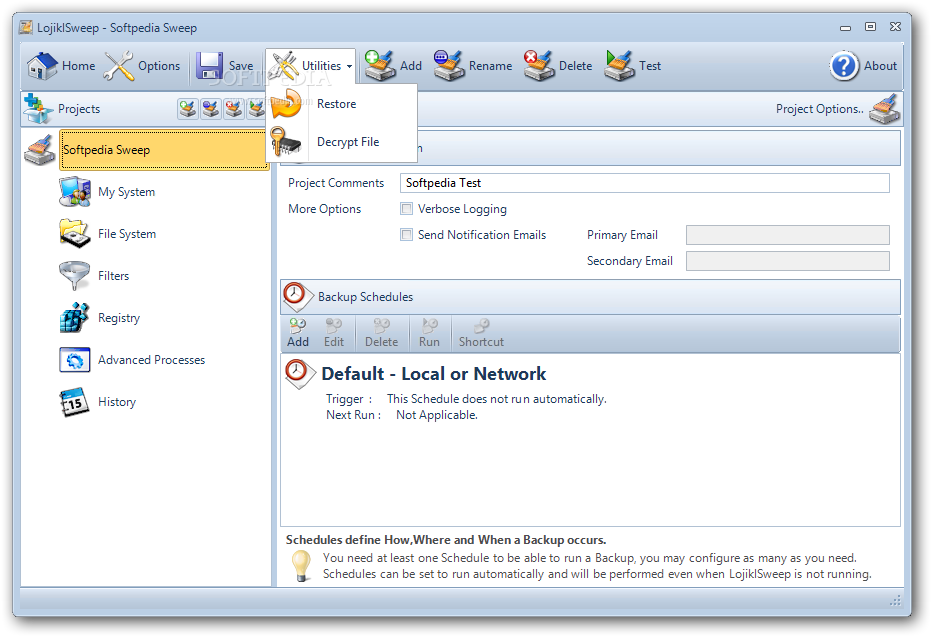Open the Options toolbar button
The width and height of the screenshot is (932, 637).
coord(142,65)
